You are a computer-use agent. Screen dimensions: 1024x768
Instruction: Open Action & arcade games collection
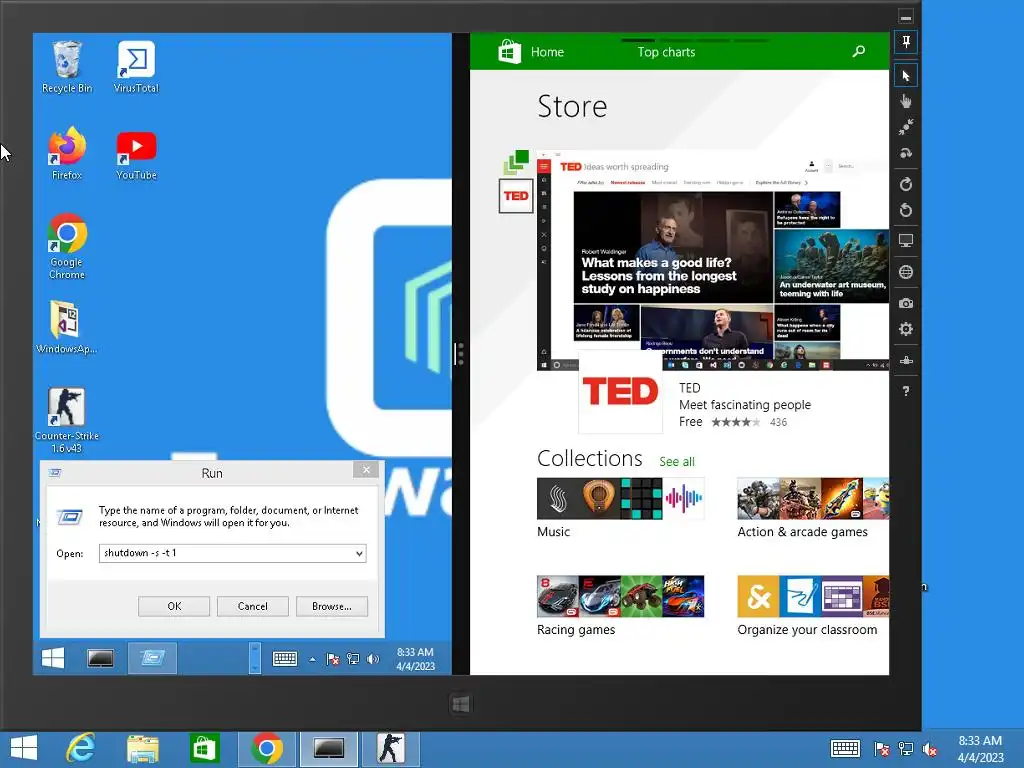click(x=813, y=508)
